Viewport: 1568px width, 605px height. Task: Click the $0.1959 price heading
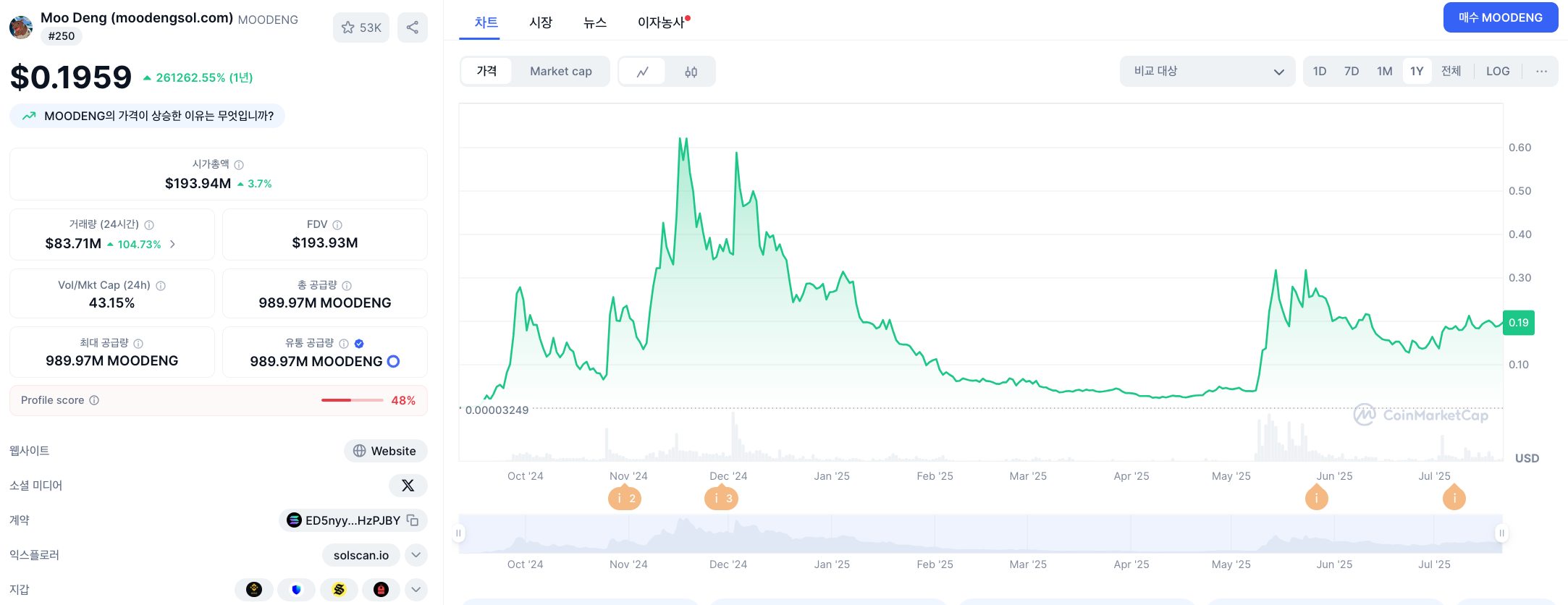coord(71,77)
